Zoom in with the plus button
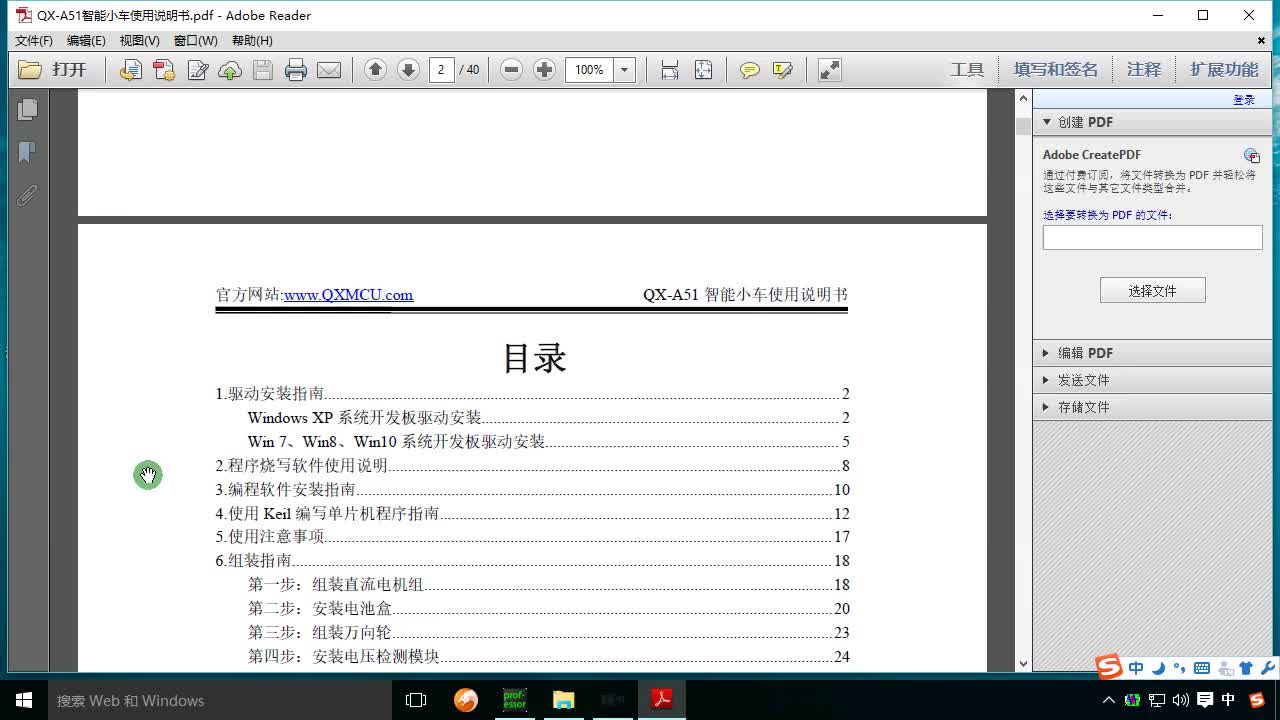Image resolution: width=1280 pixels, height=720 pixels. coord(544,69)
